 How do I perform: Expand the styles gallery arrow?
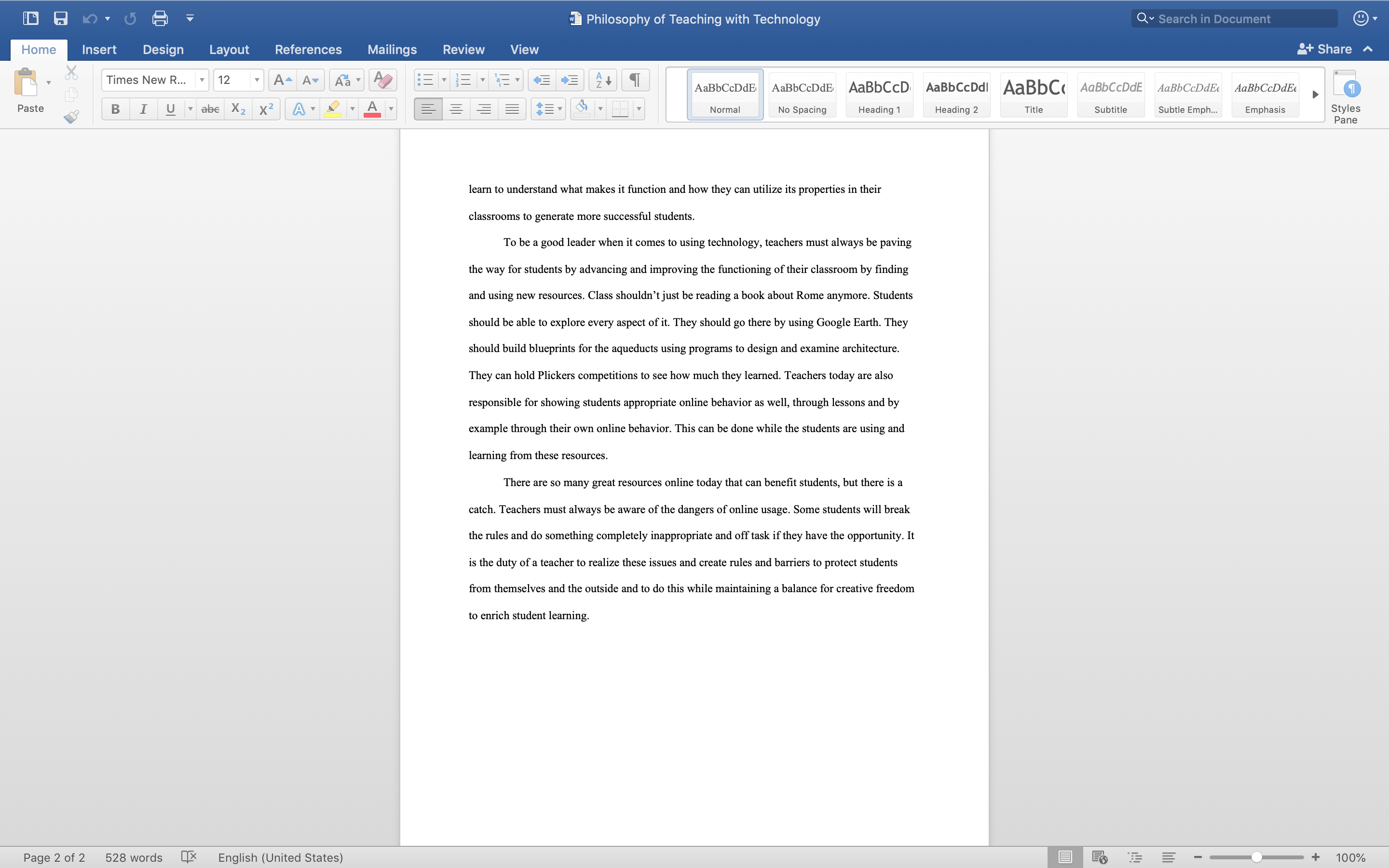click(1315, 95)
